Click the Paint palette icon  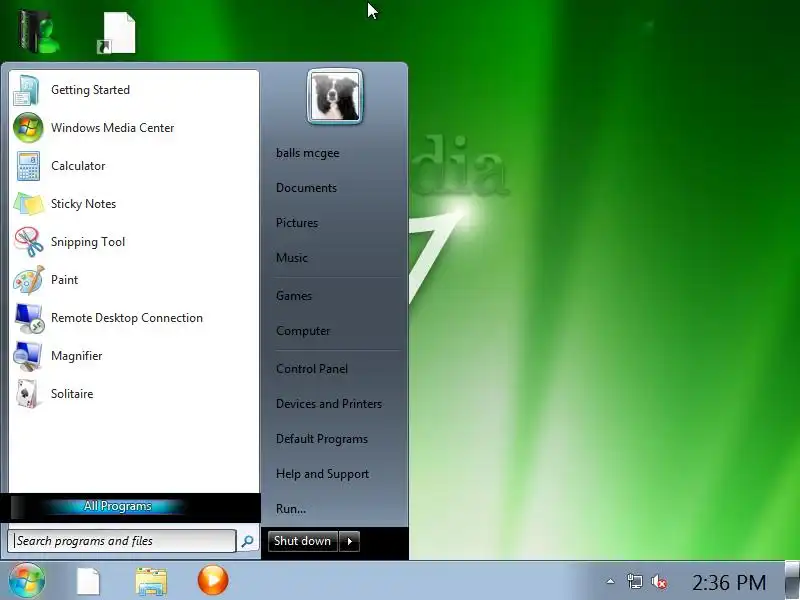pos(28,280)
